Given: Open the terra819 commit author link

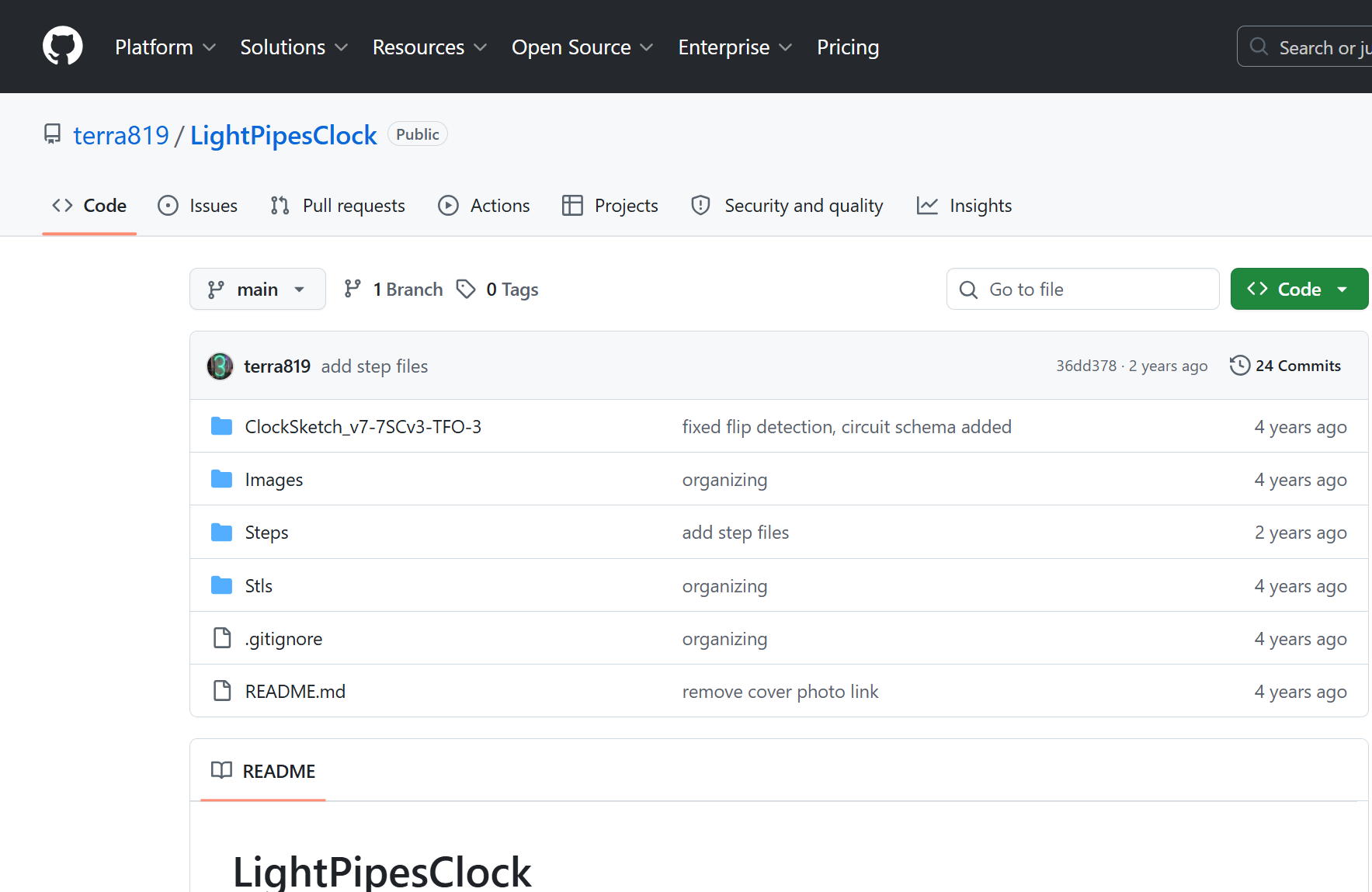Looking at the screenshot, I should (x=277, y=366).
